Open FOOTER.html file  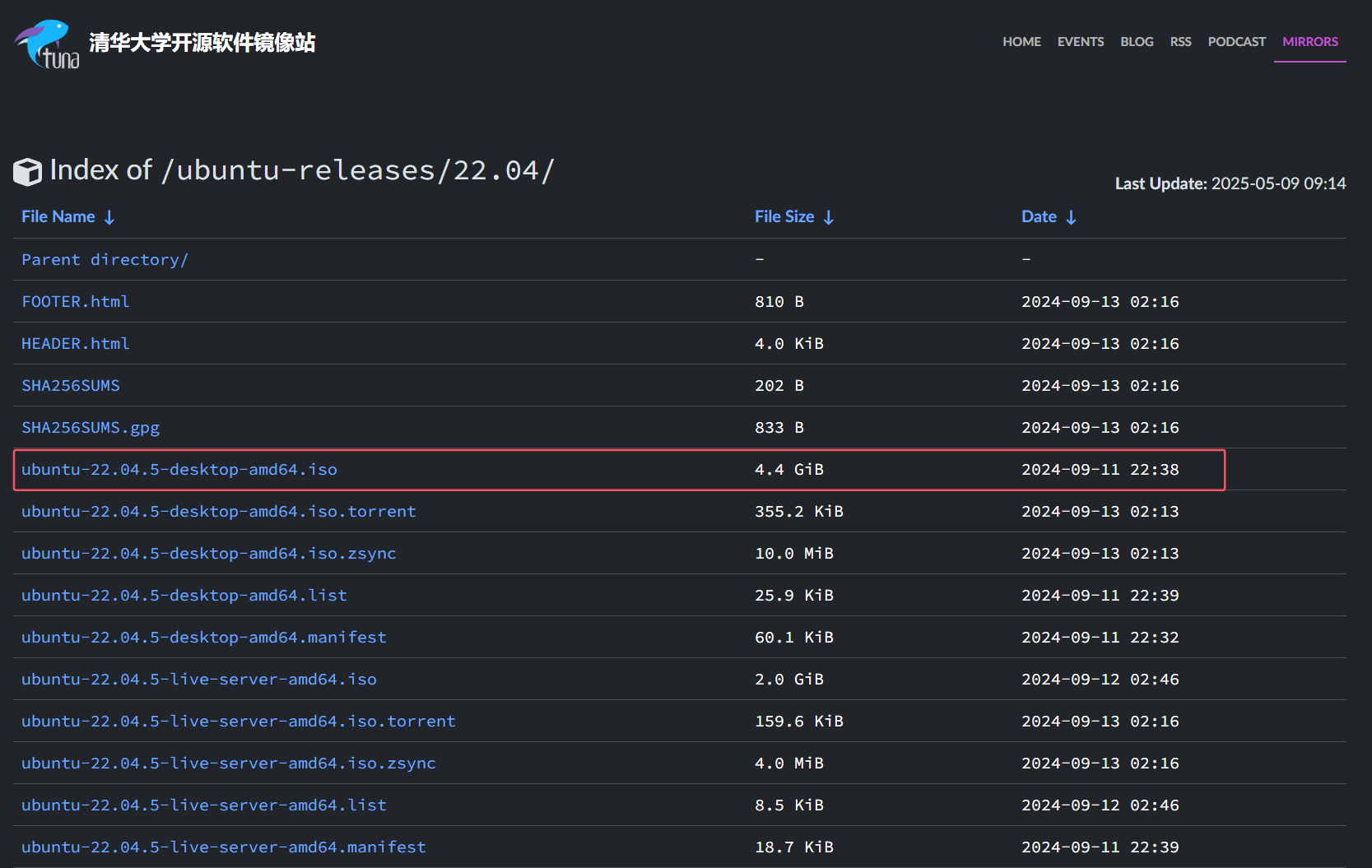click(x=76, y=302)
